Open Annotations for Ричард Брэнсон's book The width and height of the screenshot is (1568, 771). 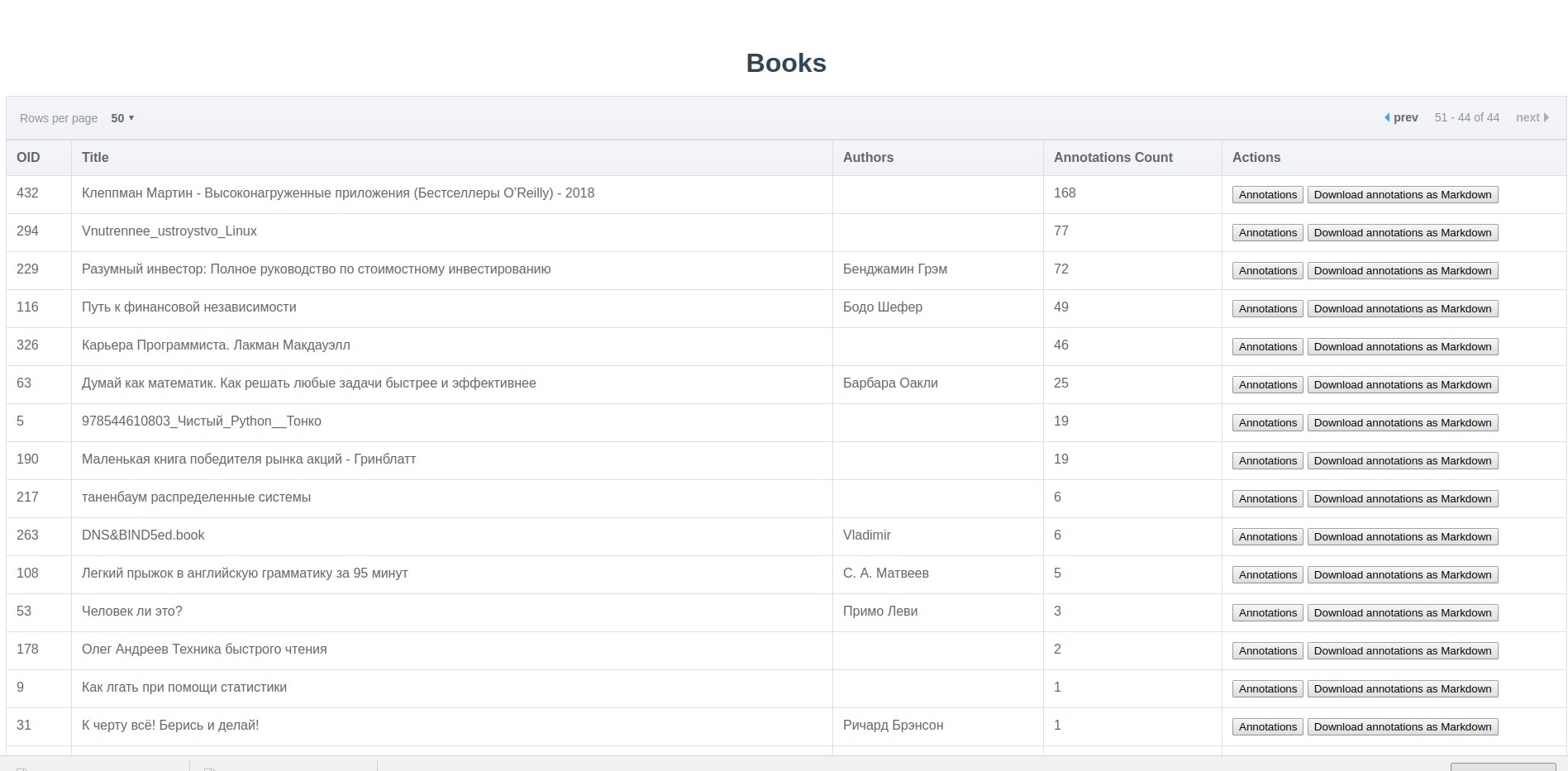tap(1267, 727)
